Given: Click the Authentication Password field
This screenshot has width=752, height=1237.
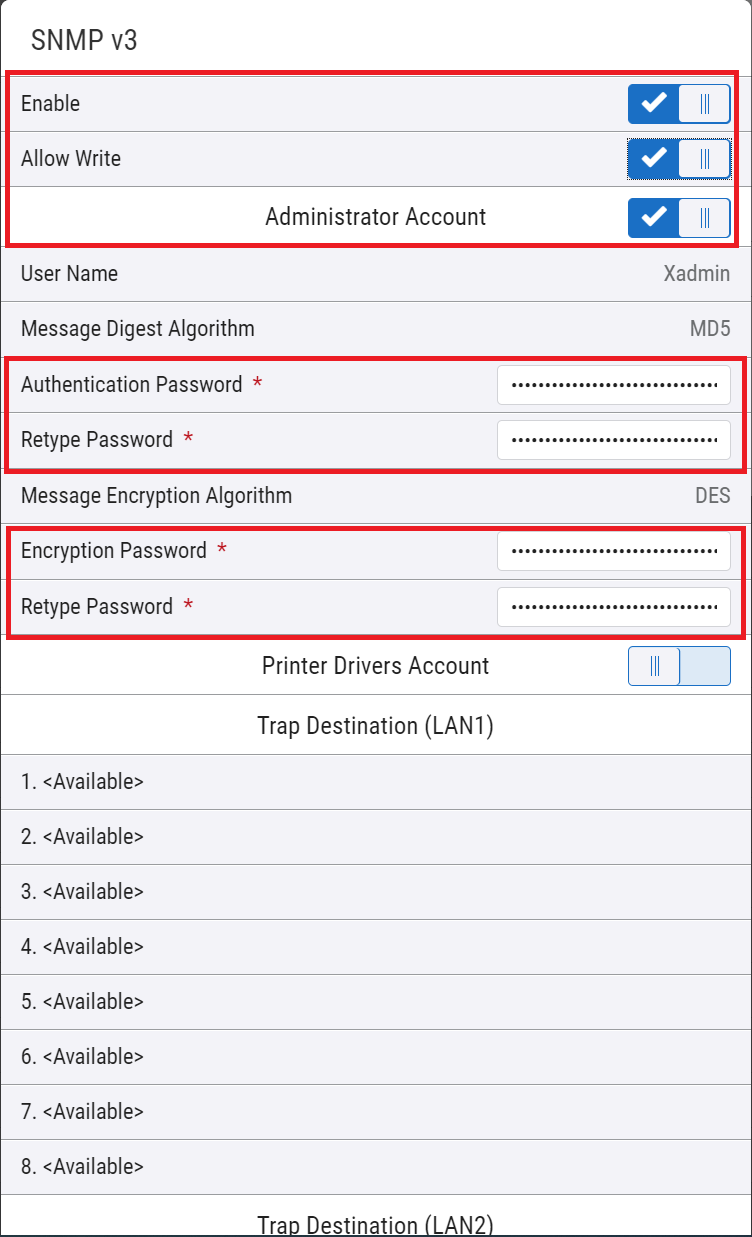Looking at the screenshot, I should [x=613, y=385].
